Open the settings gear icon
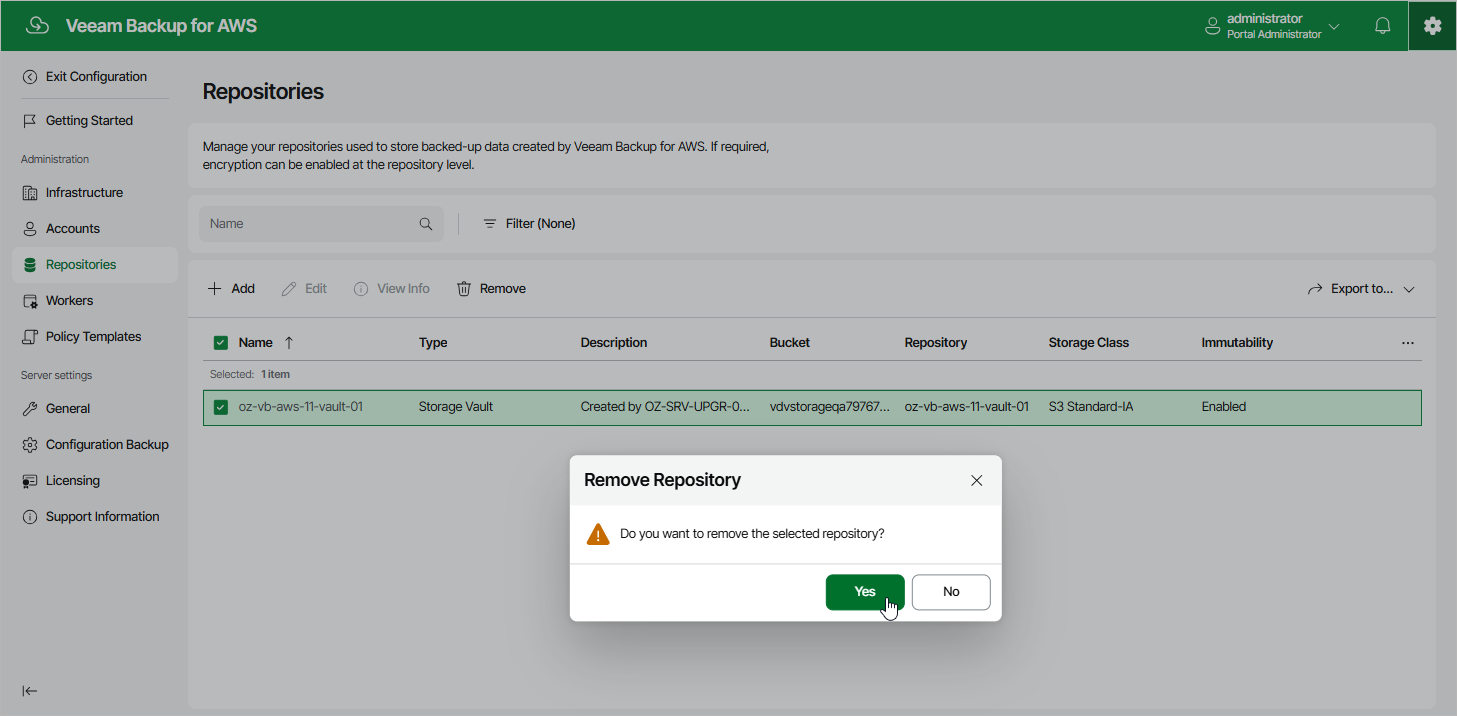 tap(1433, 26)
